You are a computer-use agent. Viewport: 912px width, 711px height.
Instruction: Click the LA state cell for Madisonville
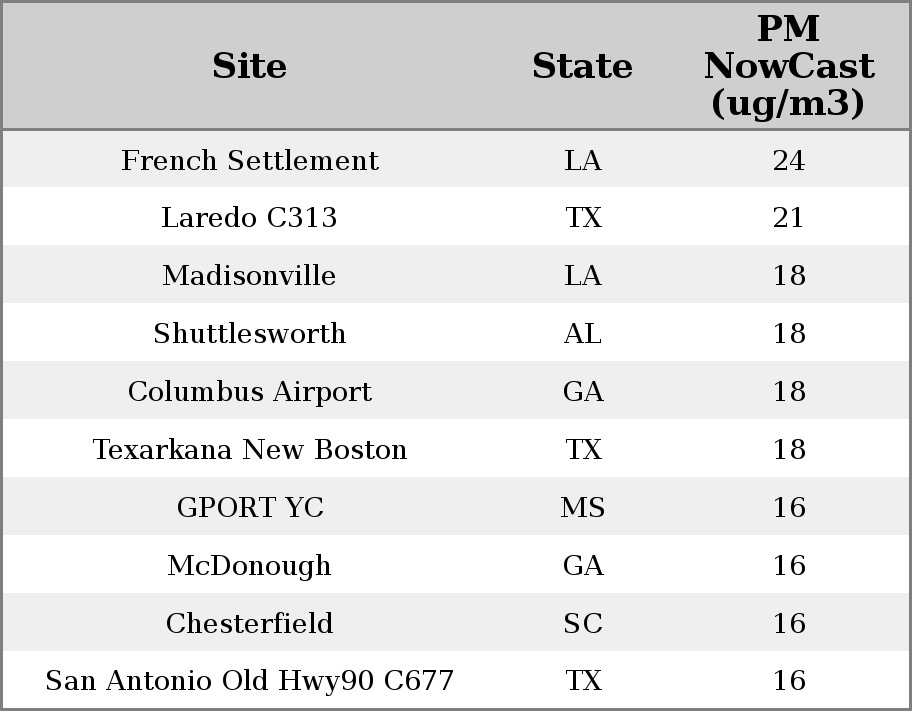[583, 275]
